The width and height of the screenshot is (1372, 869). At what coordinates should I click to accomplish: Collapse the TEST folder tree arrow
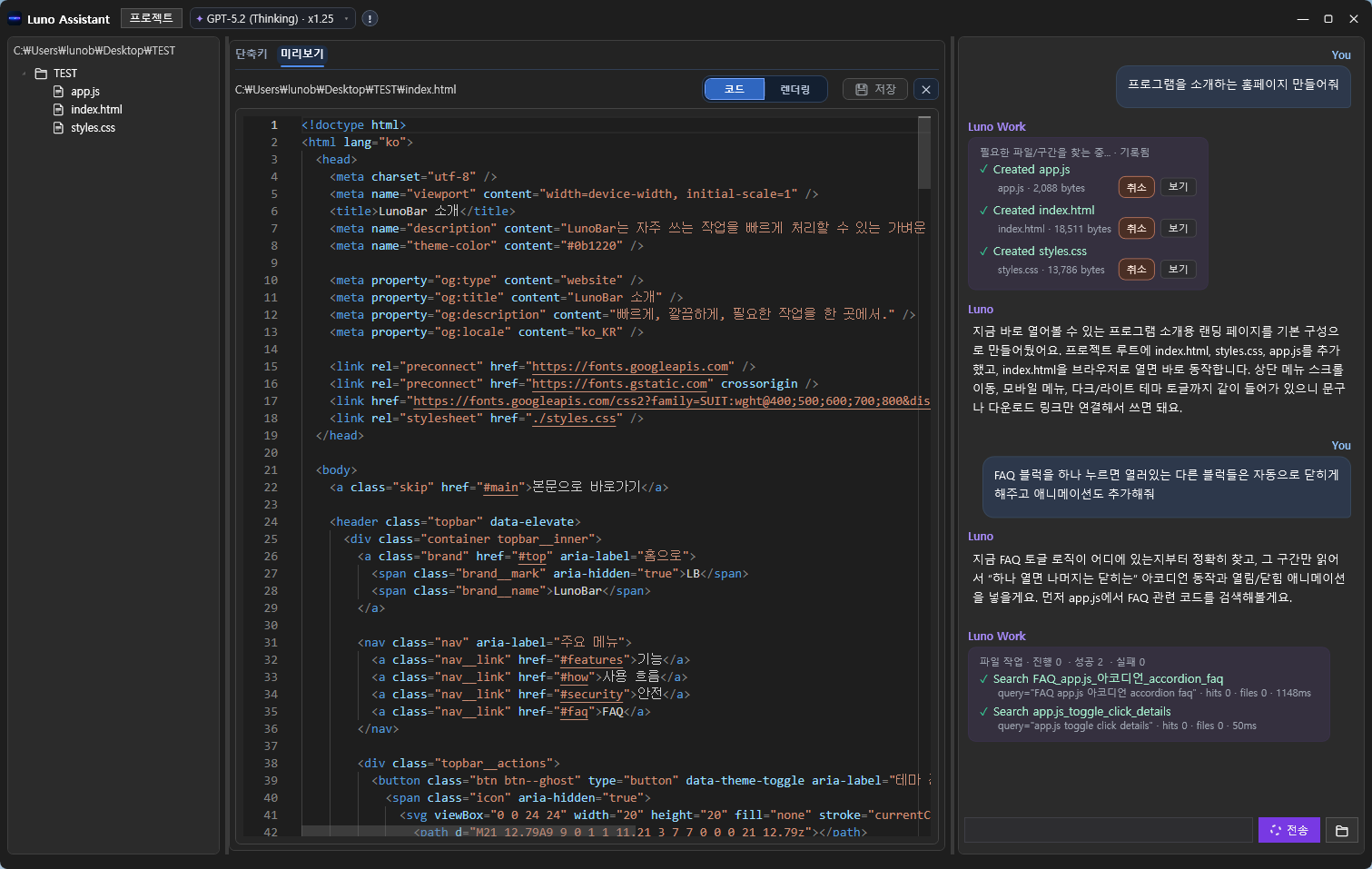[24, 74]
